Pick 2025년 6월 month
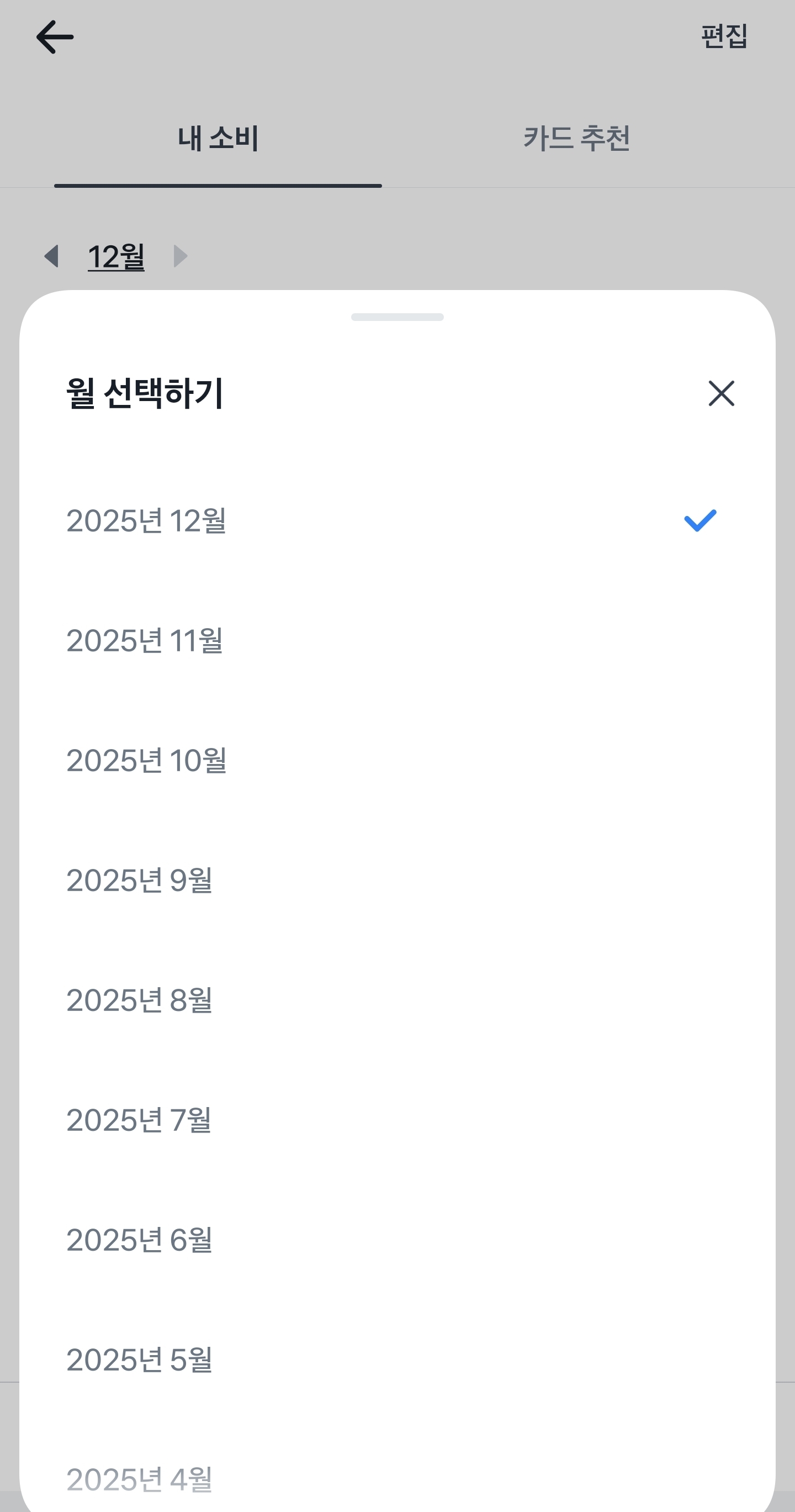795x1512 pixels. [139, 1240]
